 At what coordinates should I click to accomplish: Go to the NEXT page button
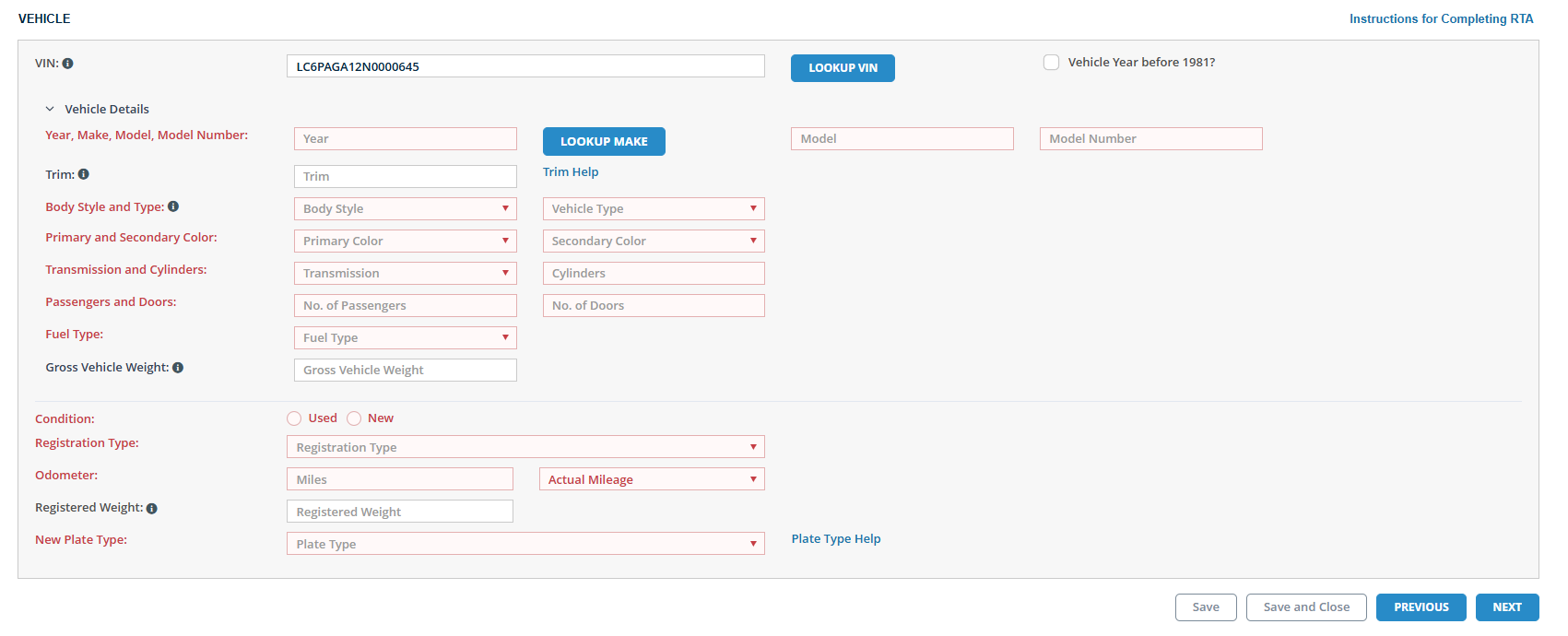pyautogui.click(x=1506, y=607)
